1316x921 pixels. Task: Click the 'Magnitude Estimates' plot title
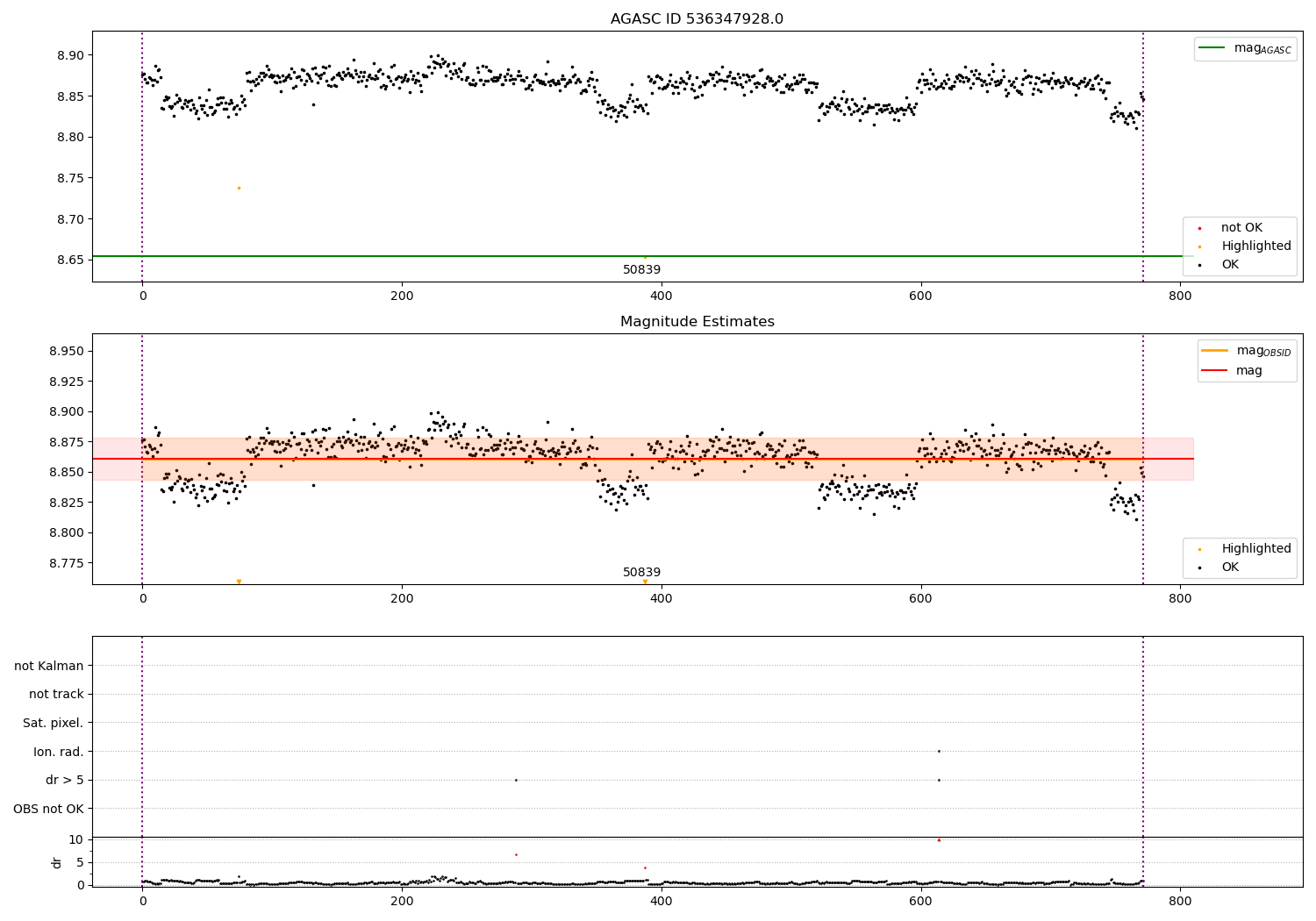697,322
